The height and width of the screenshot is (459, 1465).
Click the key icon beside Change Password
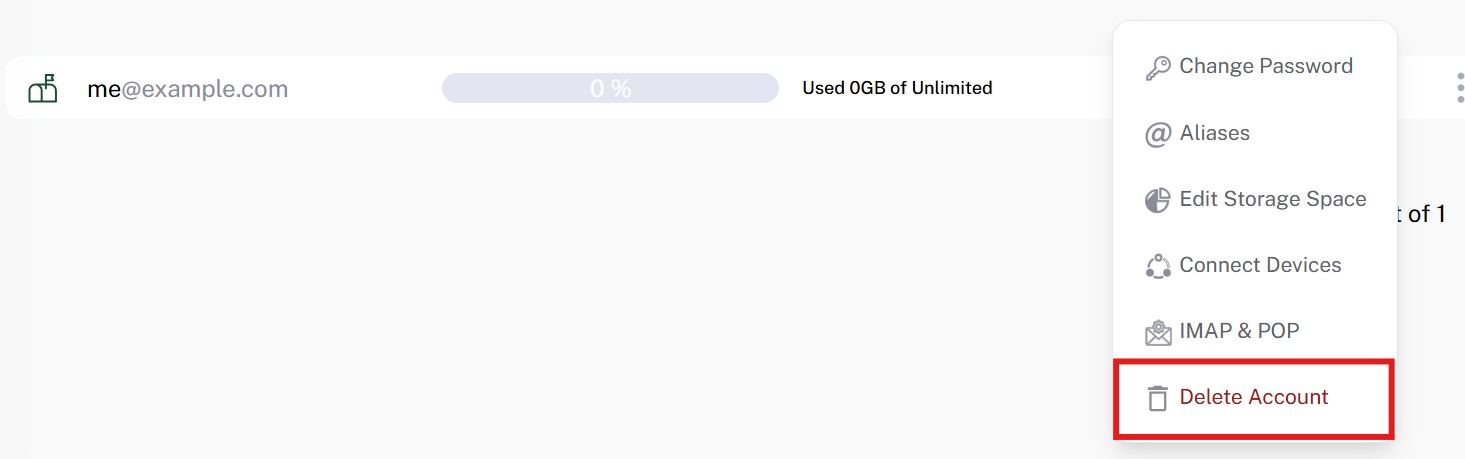1158,68
